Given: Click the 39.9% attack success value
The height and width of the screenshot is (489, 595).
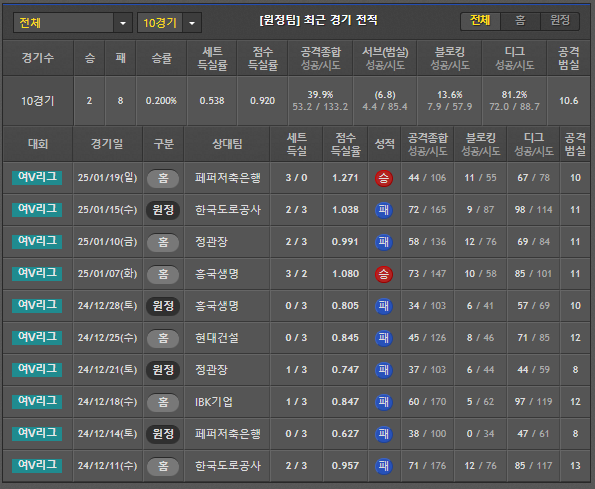Looking at the screenshot, I should pos(320,94).
